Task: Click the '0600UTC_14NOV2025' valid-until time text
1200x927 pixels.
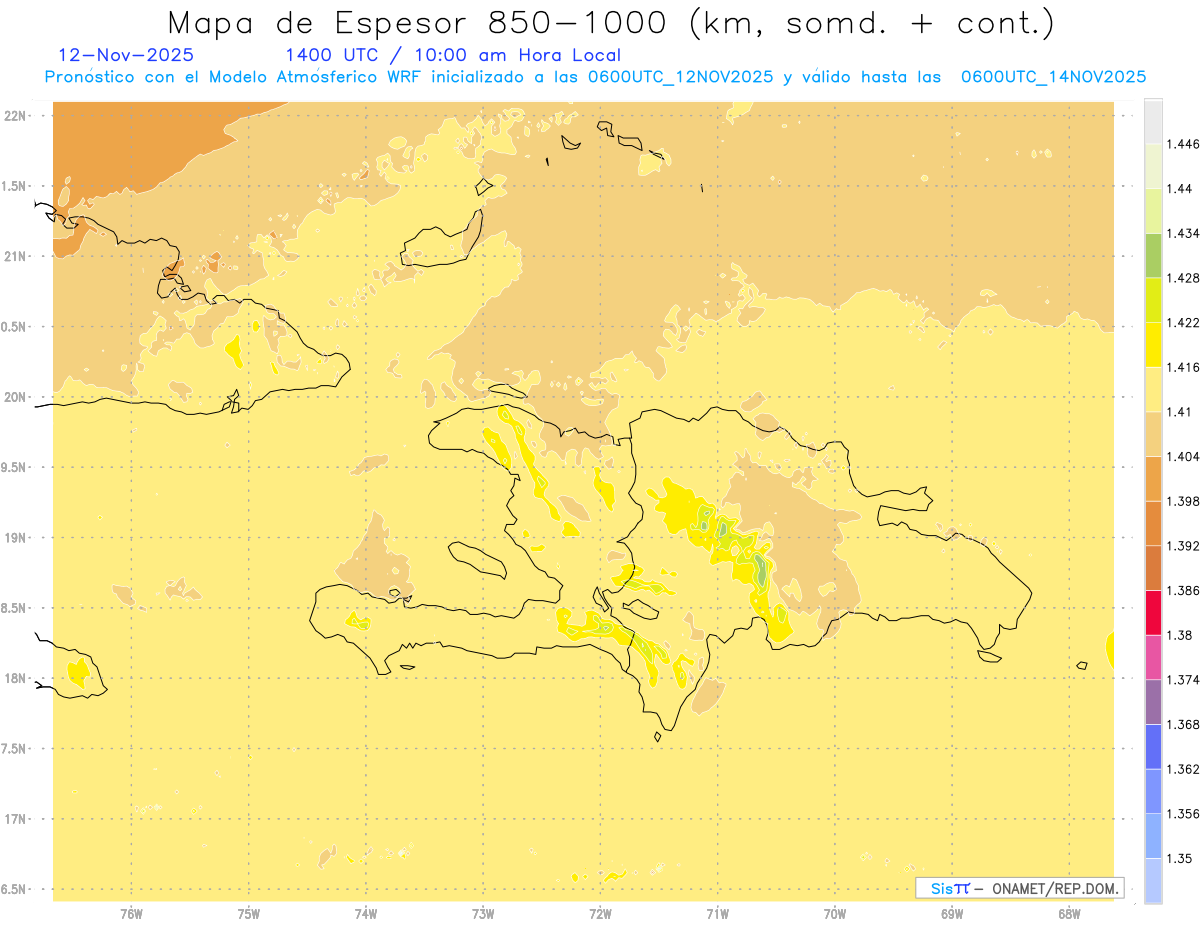Action: pyautogui.click(x=1053, y=77)
